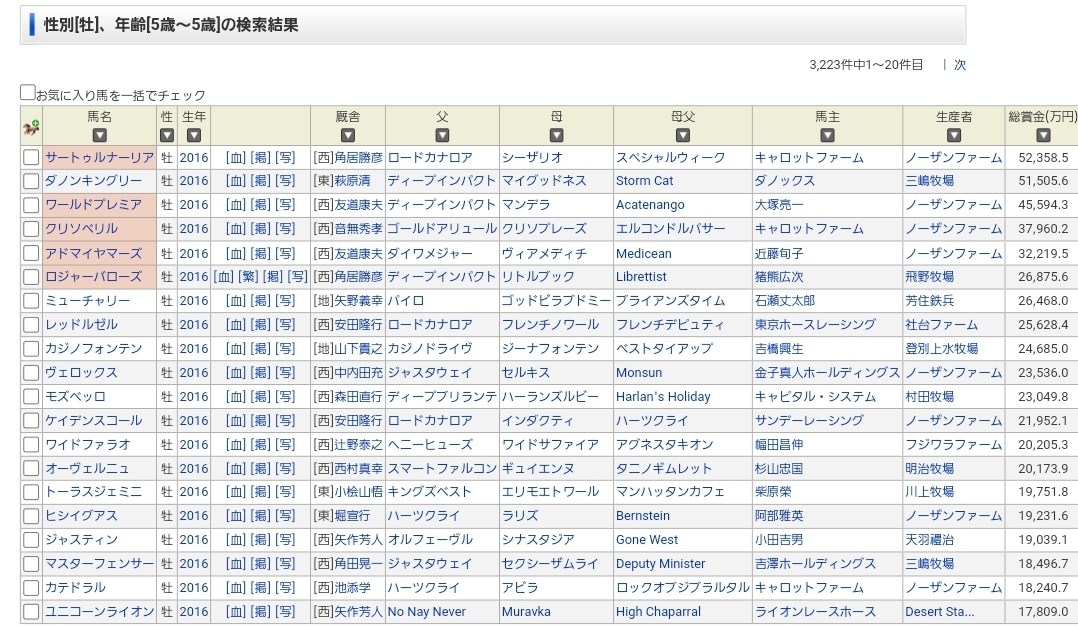1078x628 pixels.
Task: Open the sort dropdown under 生産者 column
Action: coord(953,136)
